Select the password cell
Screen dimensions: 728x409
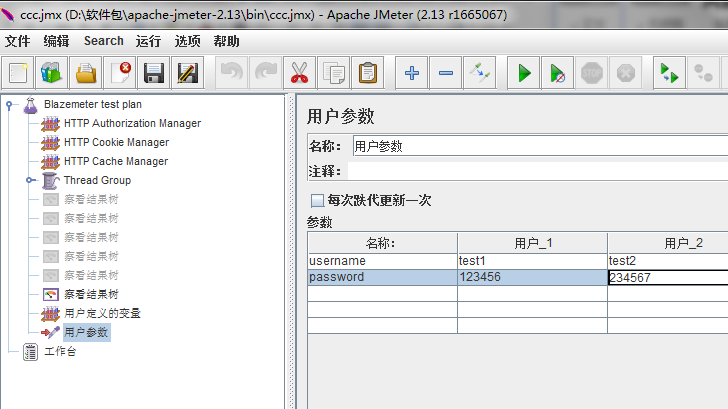point(383,277)
